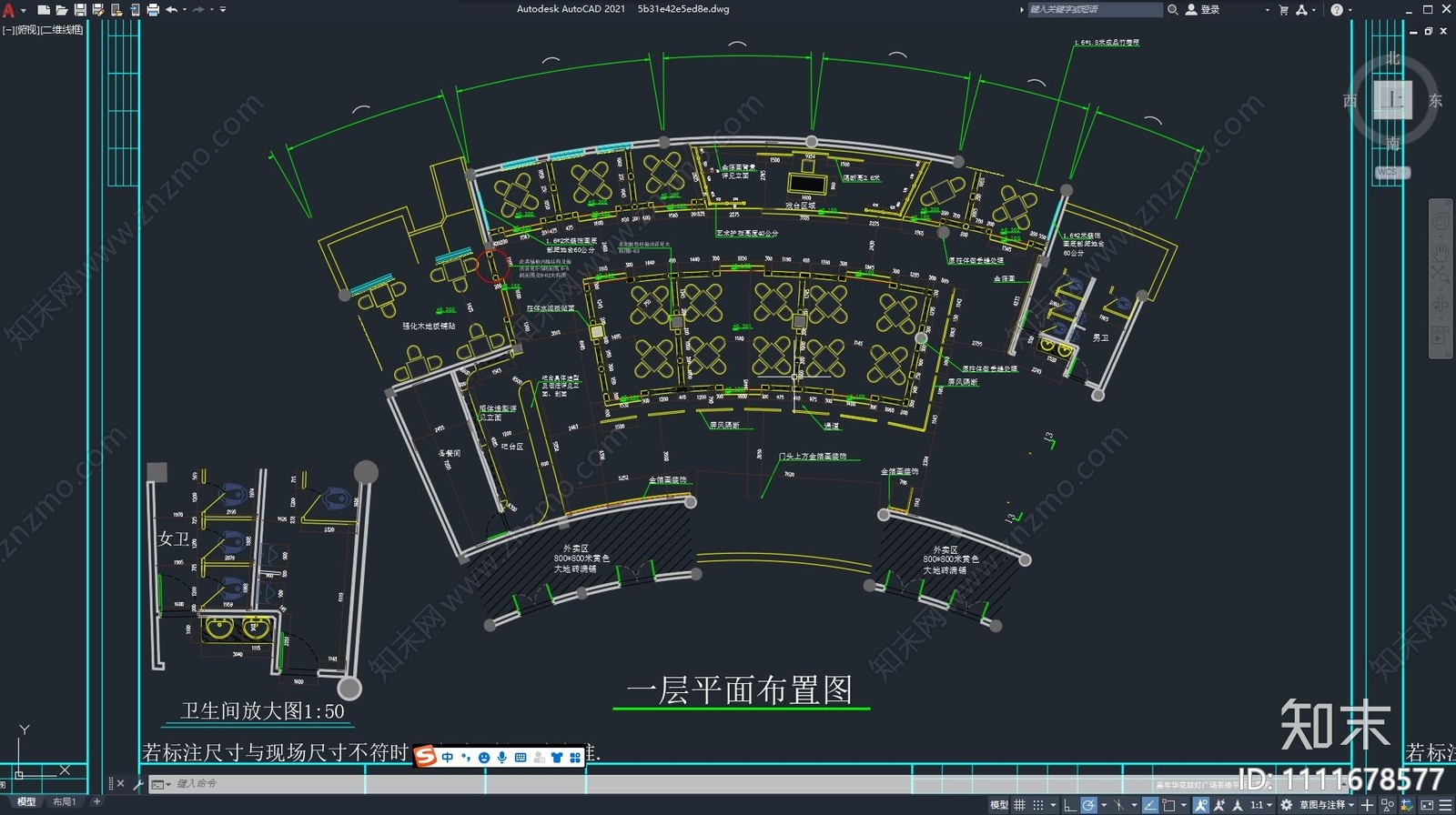Click the search keyword input field
Screen dimensions: 1456x815
click(1095, 9)
